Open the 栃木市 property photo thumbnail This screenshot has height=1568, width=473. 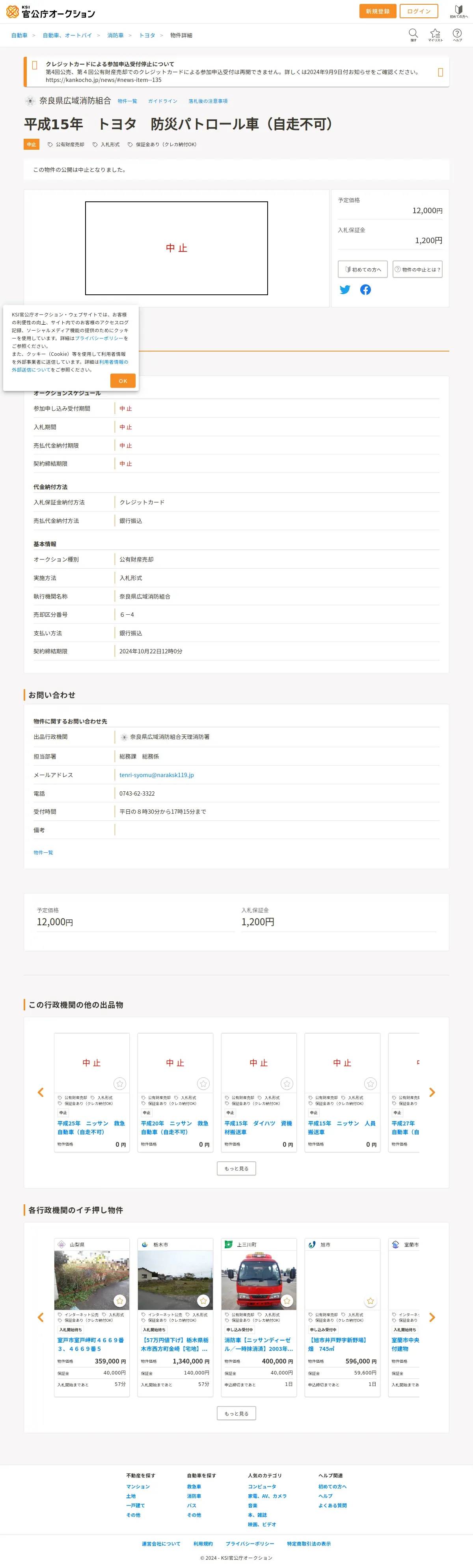tap(175, 1280)
